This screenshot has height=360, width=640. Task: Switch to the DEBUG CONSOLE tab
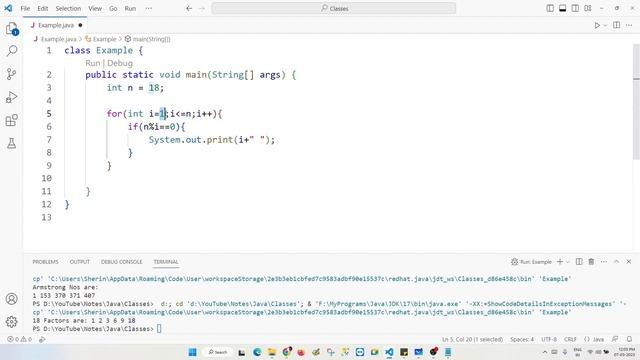[x=122, y=262]
